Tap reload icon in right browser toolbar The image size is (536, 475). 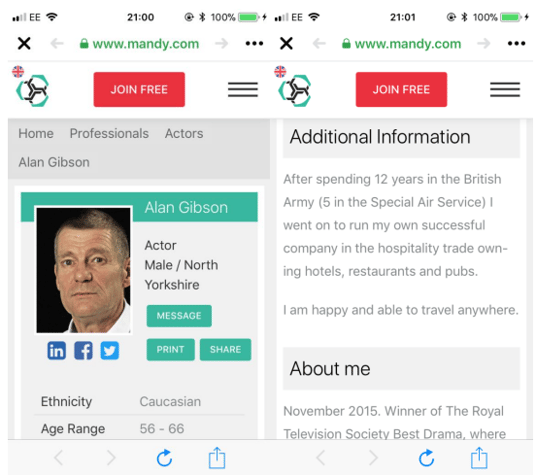coord(427,458)
